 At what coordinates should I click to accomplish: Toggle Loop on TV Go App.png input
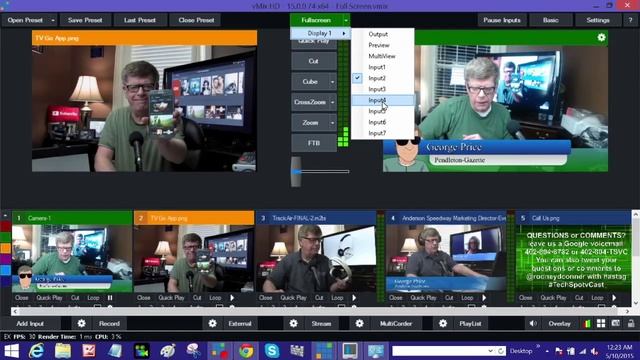tap(215, 298)
